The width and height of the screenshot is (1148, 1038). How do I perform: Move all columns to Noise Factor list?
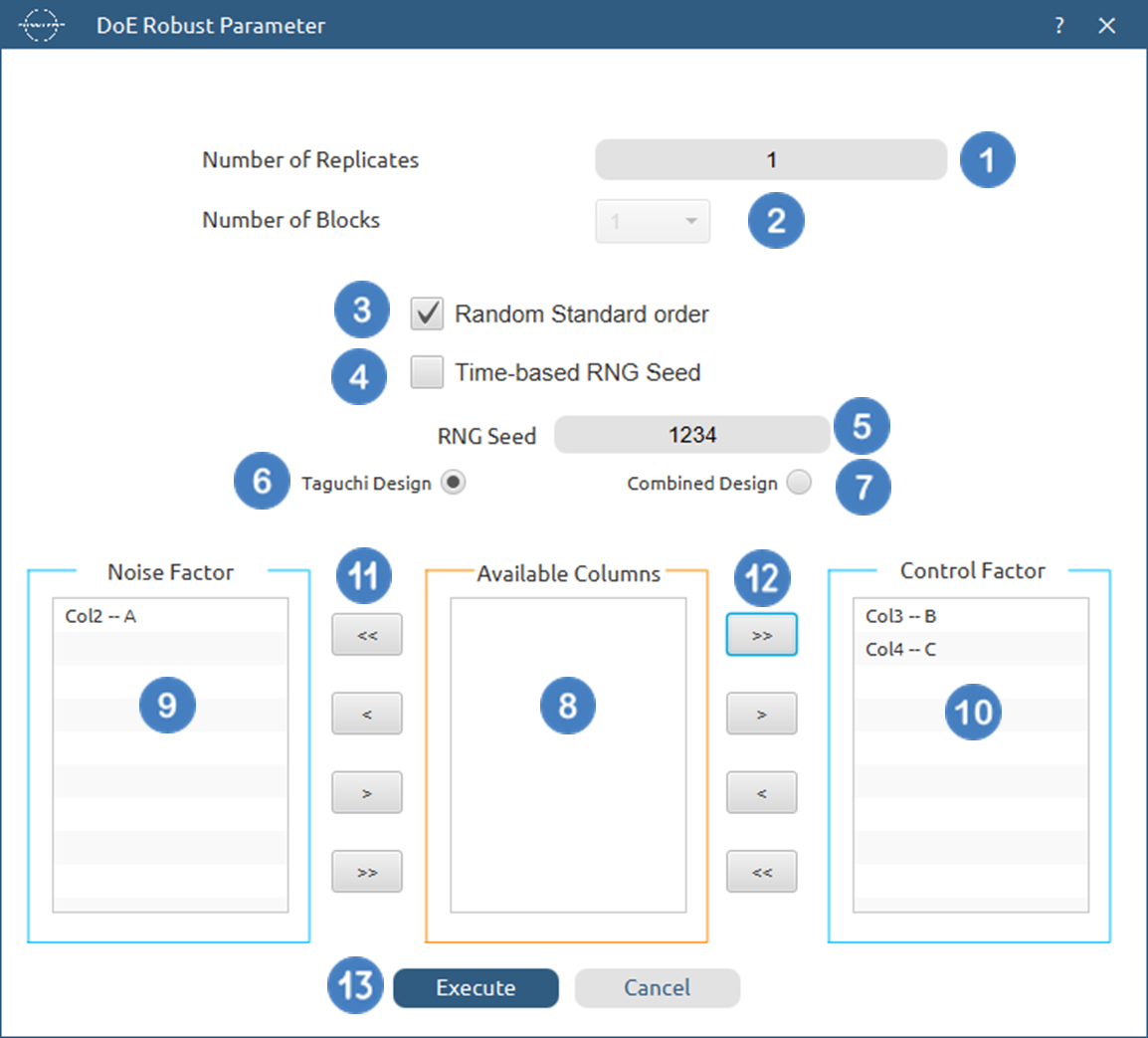click(367, 635)
